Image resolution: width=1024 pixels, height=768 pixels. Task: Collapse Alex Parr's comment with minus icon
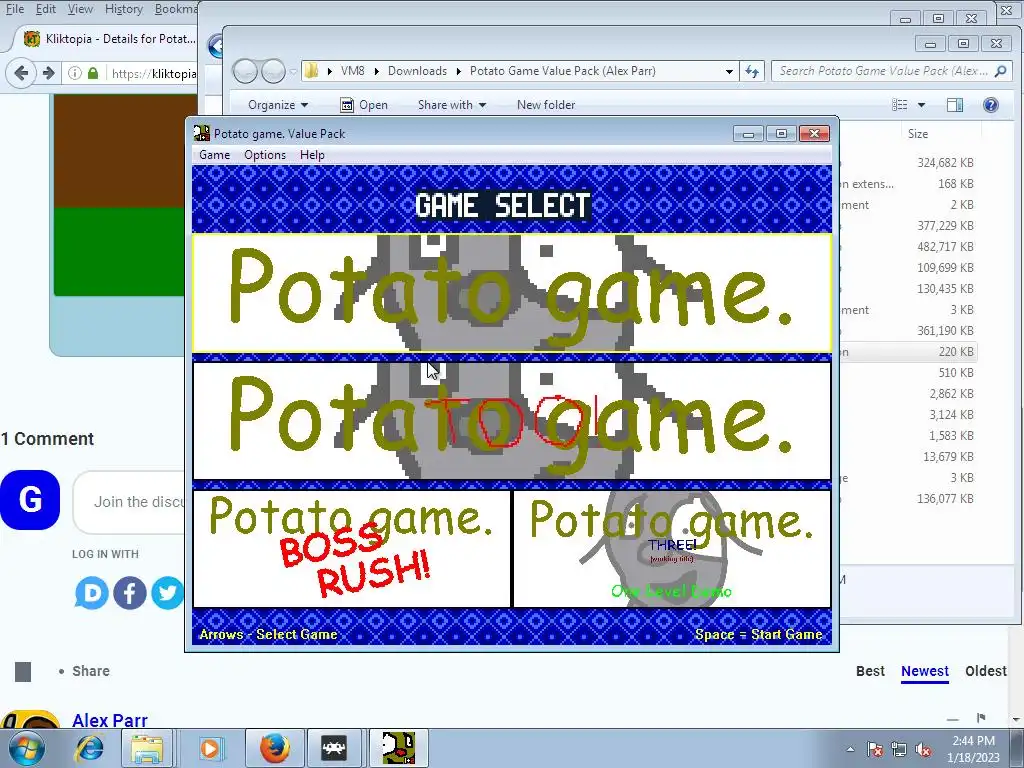(953, 719)
